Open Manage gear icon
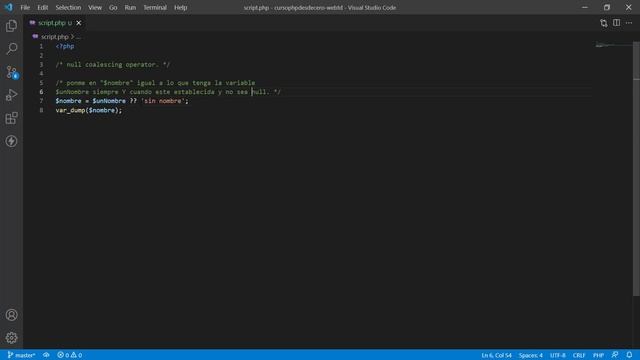Viewport: 640px width, 360px height. (x=11, y=338)
